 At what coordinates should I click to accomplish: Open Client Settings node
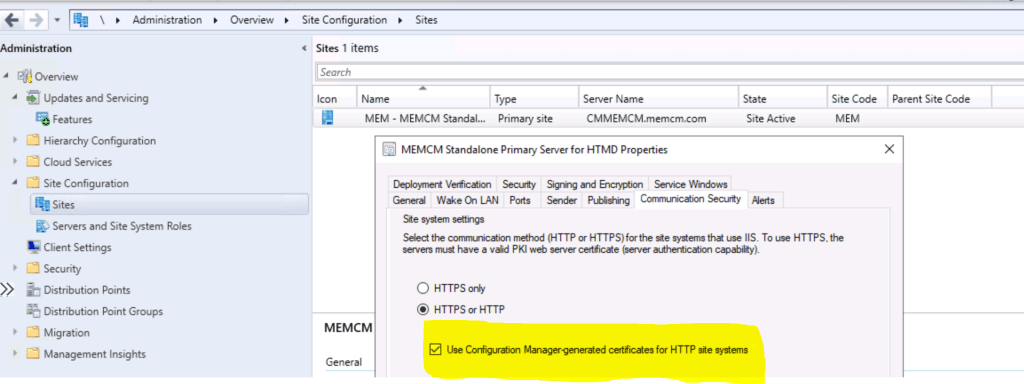point(77,248)
